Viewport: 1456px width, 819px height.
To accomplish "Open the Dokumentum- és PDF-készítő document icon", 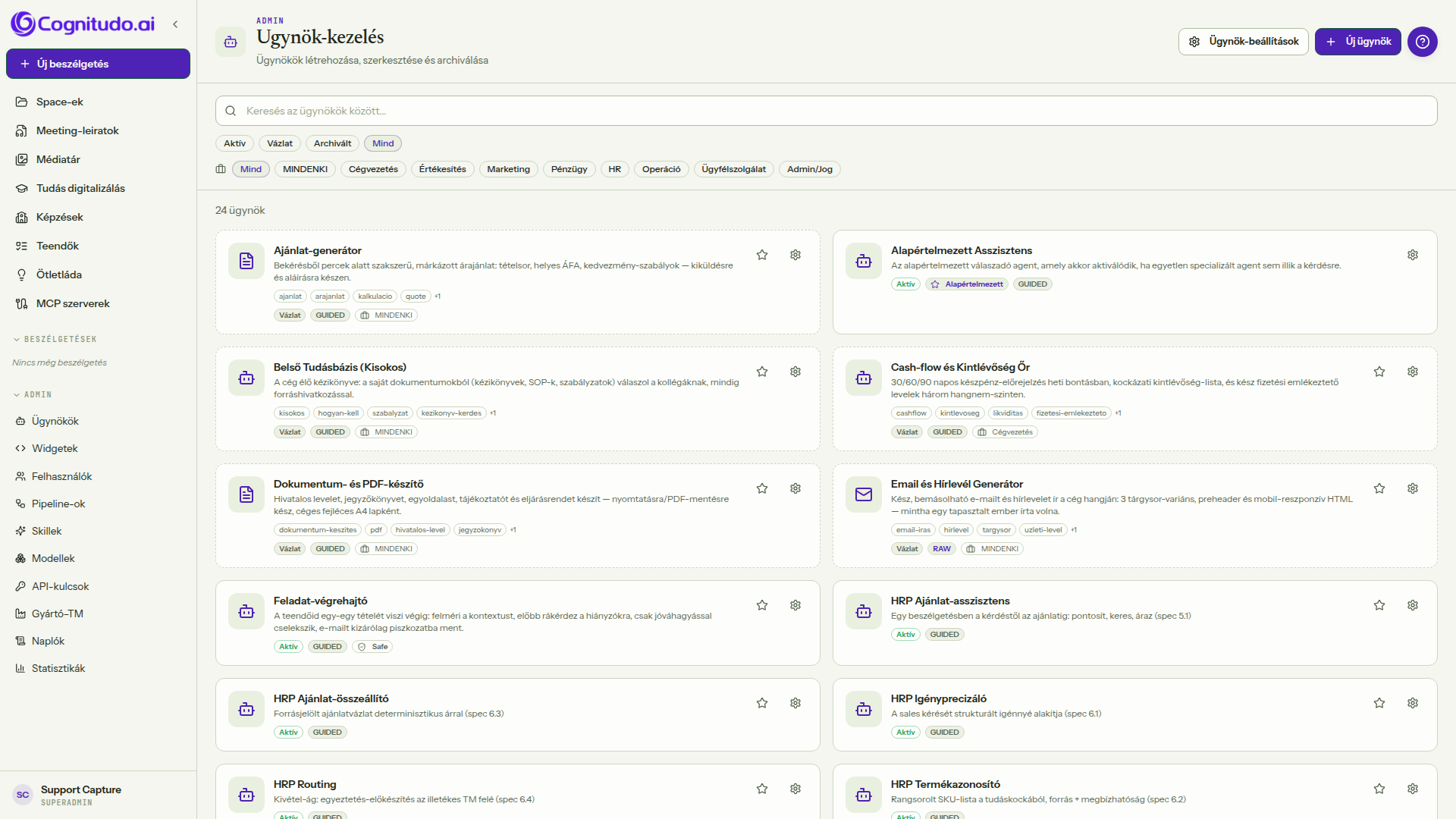I will [x=246, y=494].
